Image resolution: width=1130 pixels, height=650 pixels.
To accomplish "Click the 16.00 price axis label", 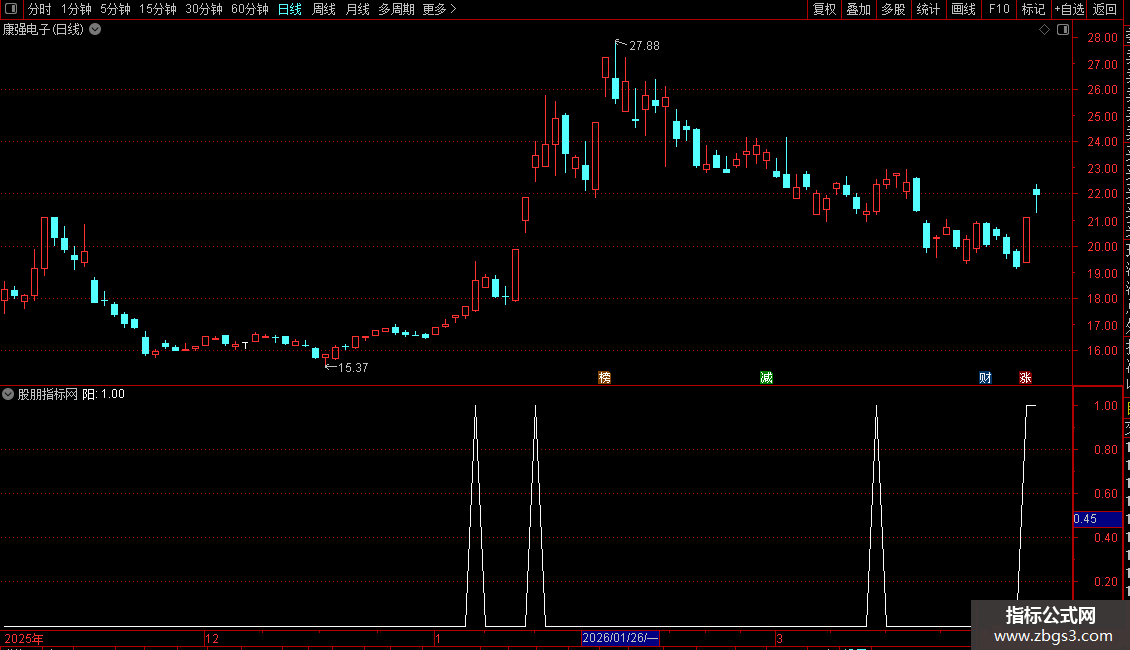I will [1103, 351].
